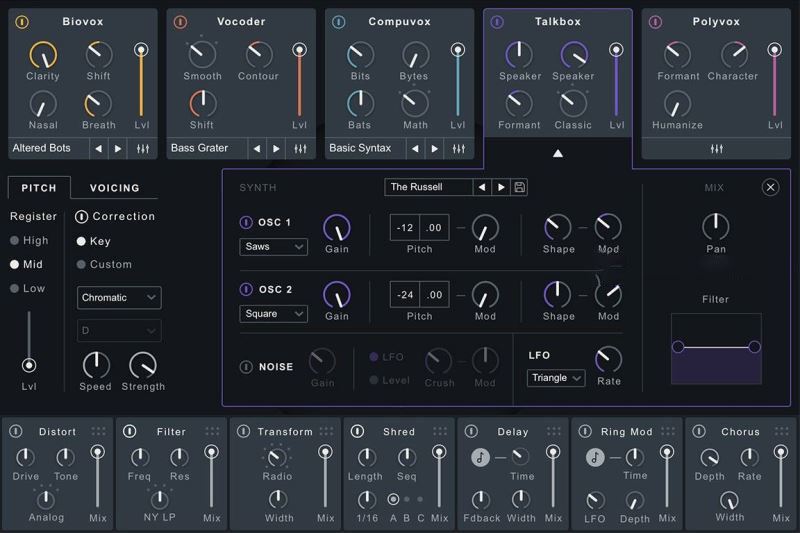Click pitch register Lvl slider handle
This screenshot has width=800, height=533.
click(29, 365)
